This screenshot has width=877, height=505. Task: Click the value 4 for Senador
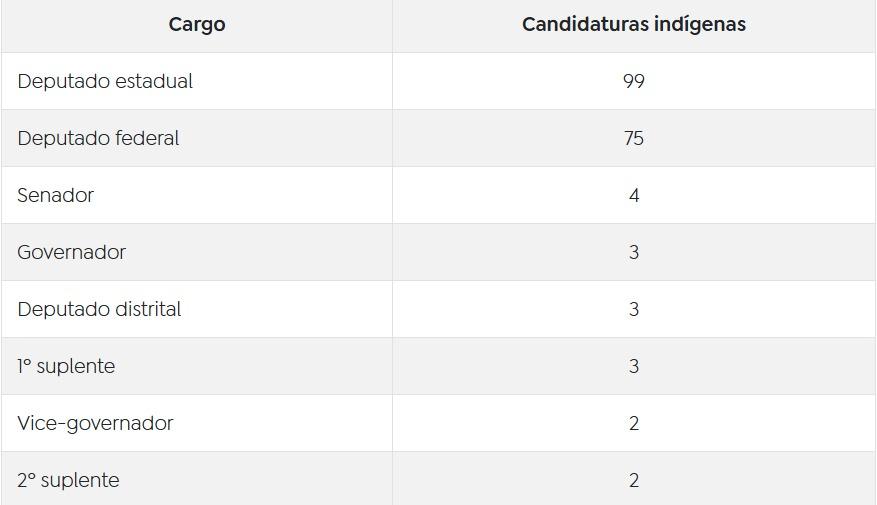[x=634, y=195]
